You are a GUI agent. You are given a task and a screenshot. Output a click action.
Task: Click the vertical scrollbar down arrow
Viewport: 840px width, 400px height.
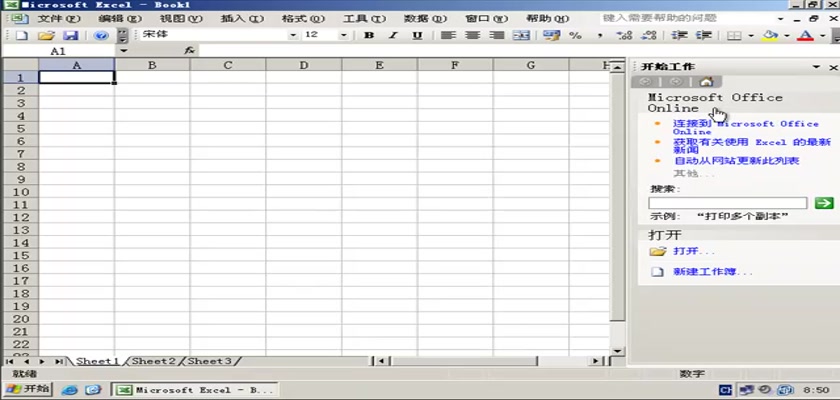pyautogui.click(x=617, y=351)
